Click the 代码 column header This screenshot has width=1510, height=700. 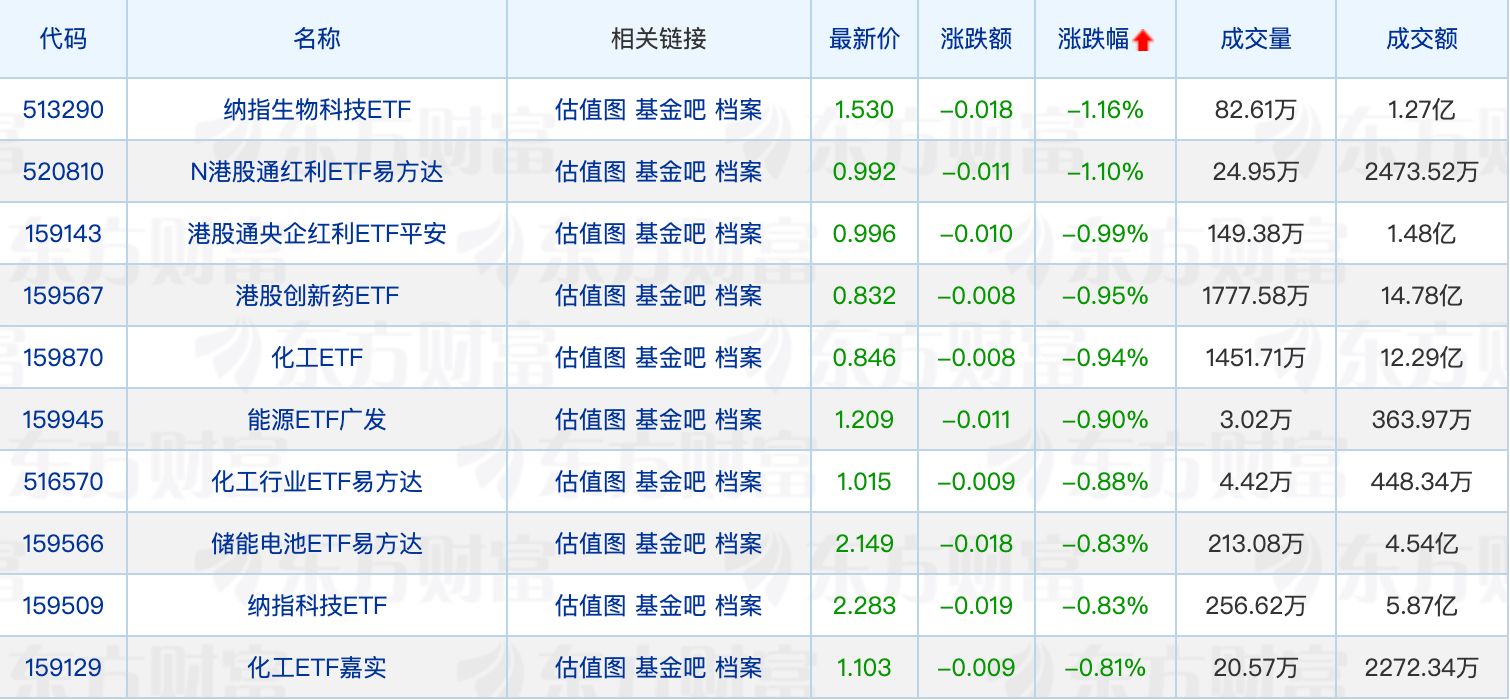[63, 38]
